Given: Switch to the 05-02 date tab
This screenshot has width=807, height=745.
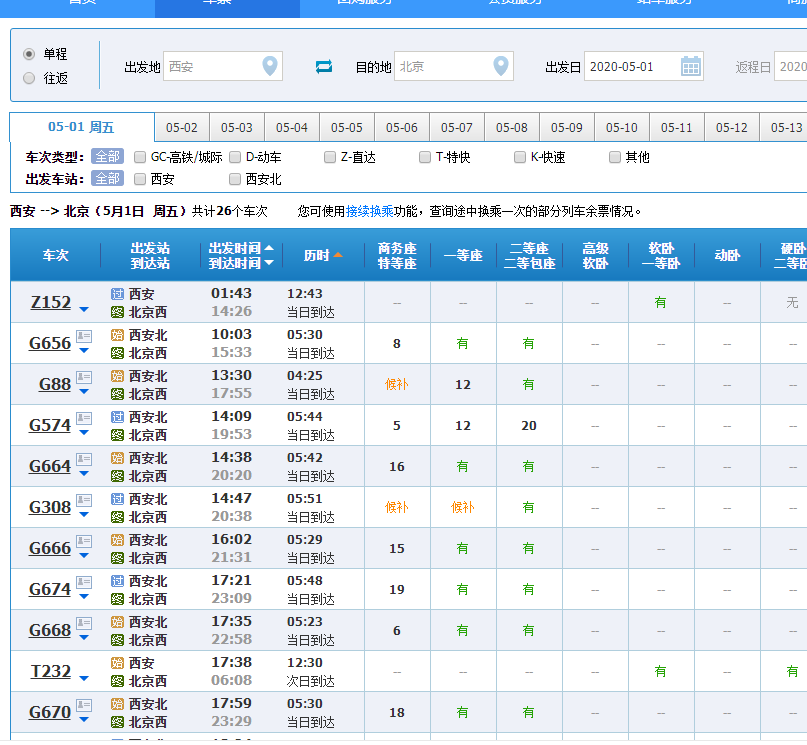Looking at the screenshot, I should tap(182, 128).
